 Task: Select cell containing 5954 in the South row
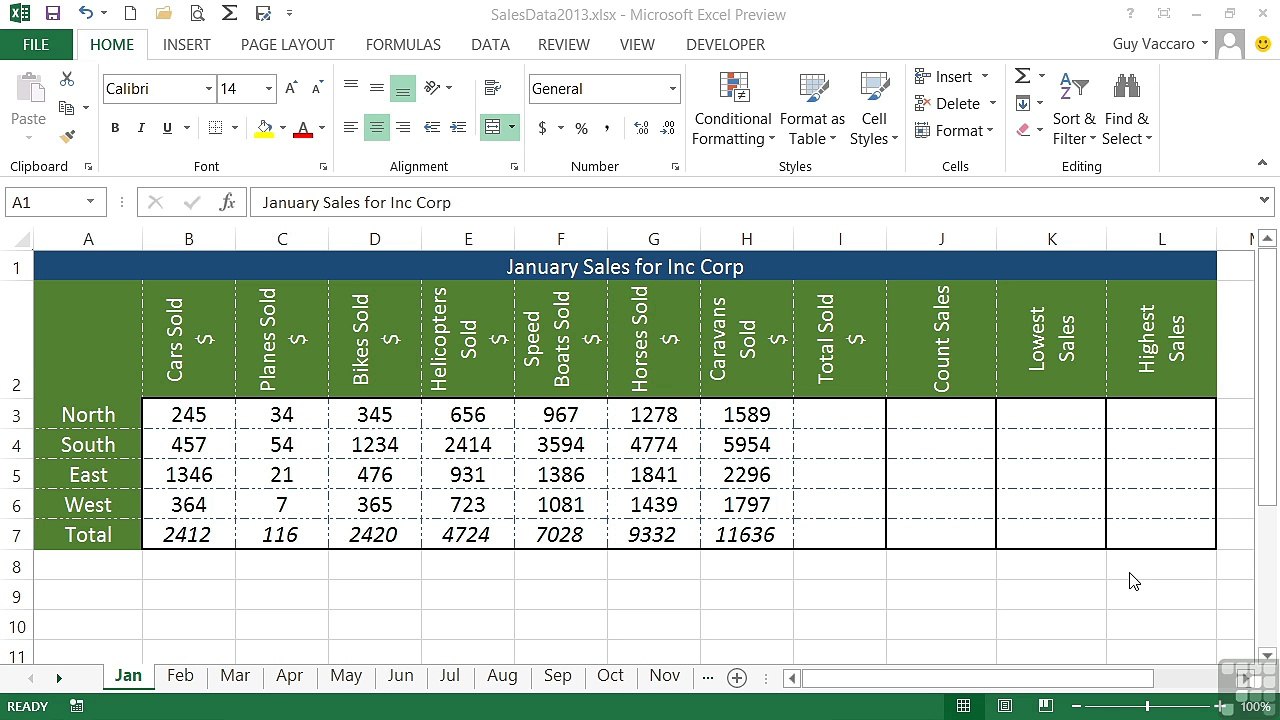click(747, 445)
